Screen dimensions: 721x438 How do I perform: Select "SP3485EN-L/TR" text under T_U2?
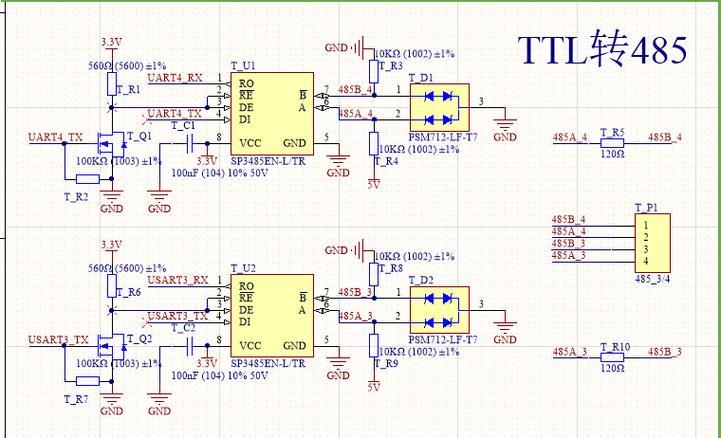click(x=268, y=363)
